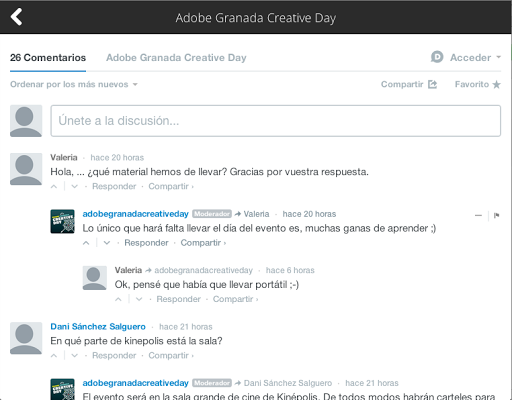Upvote Dani Sánchez Salguero's comment
This screenshot has width=512, height=400.
54,356
